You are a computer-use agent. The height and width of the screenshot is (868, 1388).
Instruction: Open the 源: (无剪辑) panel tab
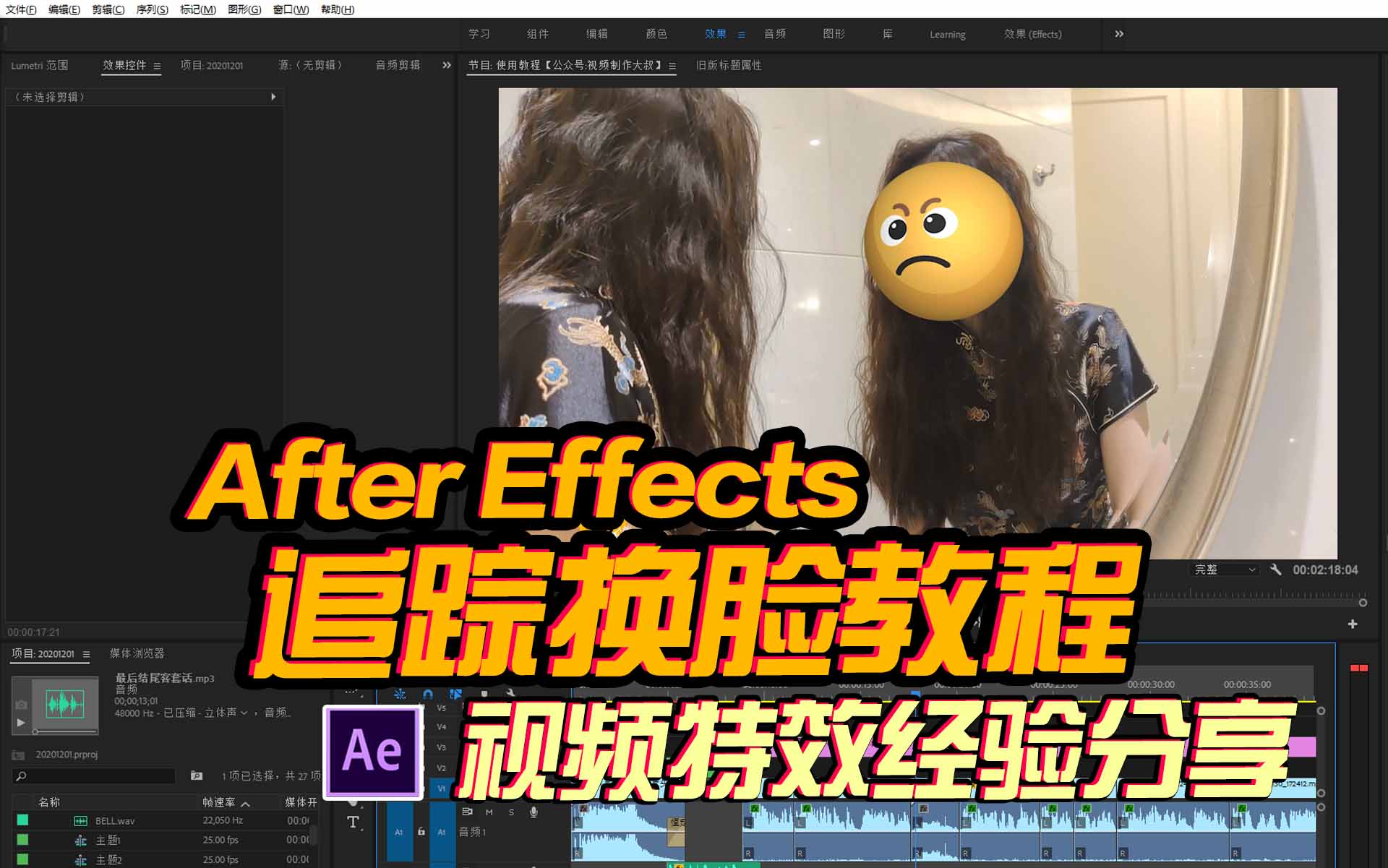click(x=310, y=65)
